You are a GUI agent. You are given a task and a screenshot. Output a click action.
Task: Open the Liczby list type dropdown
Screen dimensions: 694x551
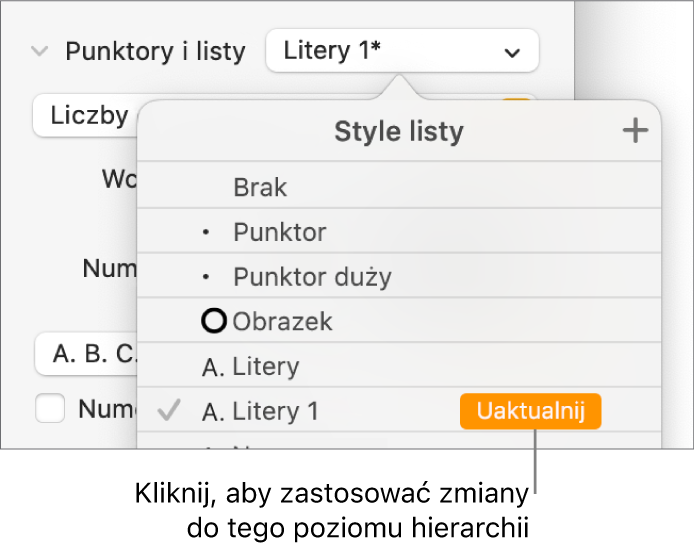pos(85,115)
